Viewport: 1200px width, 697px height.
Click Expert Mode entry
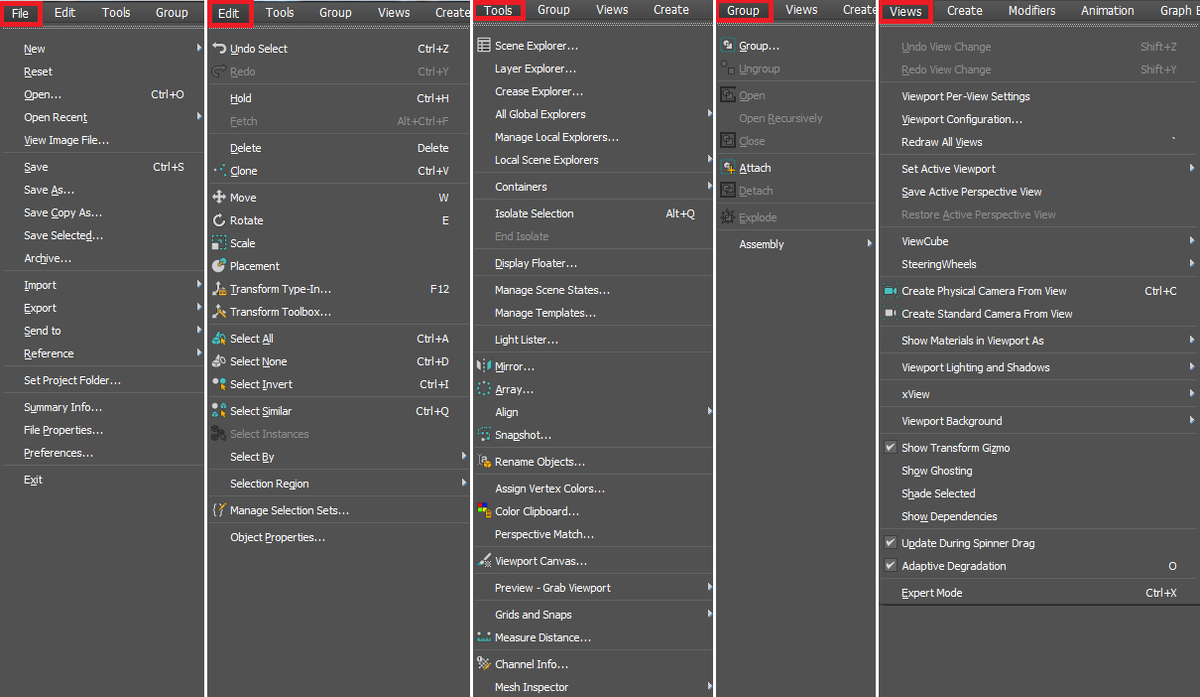pos(932,593)
